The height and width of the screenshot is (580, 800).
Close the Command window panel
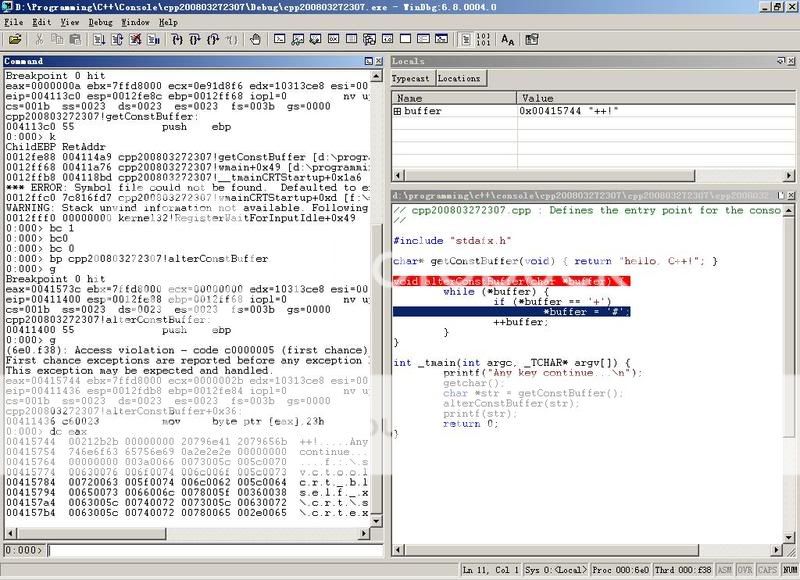pos(379,61)
